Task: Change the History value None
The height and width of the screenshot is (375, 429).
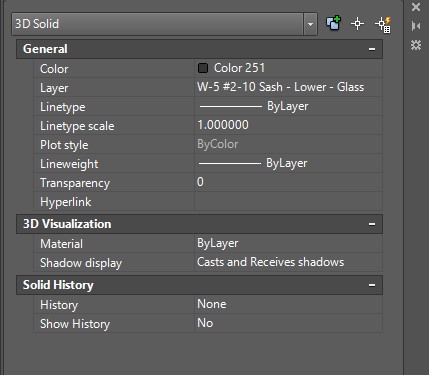Action: (288, 304)
